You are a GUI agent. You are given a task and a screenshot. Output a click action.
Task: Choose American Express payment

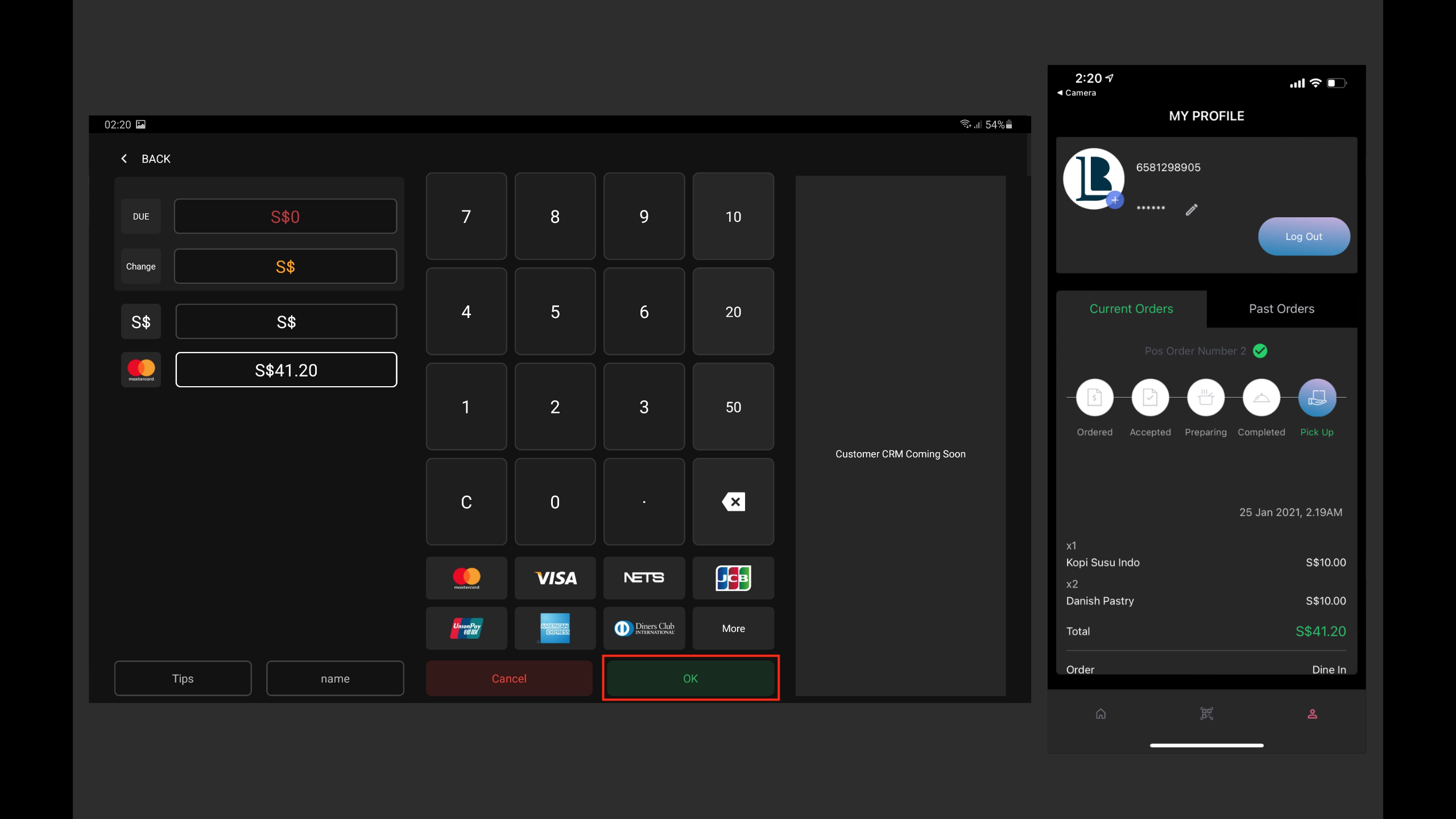coord(555,628)
